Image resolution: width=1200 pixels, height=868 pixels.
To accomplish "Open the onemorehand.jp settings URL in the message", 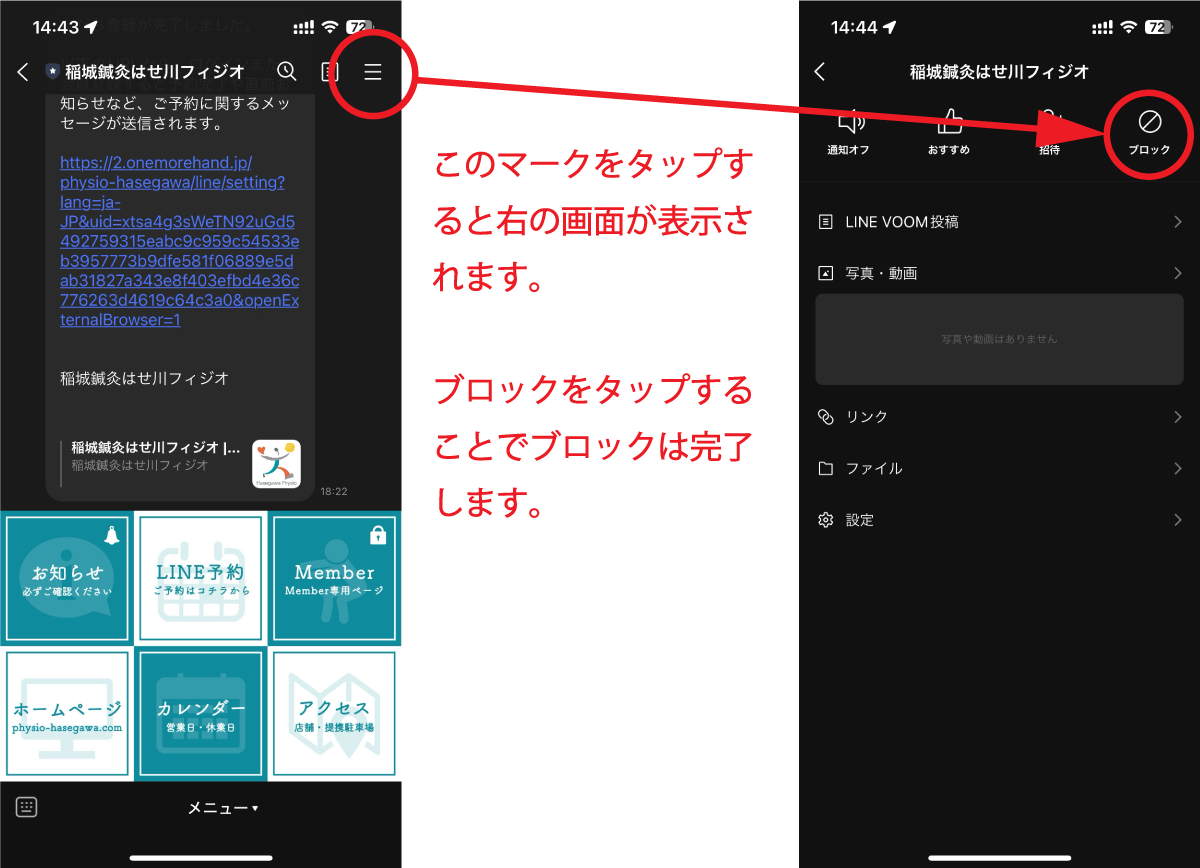I will [180, 241].
